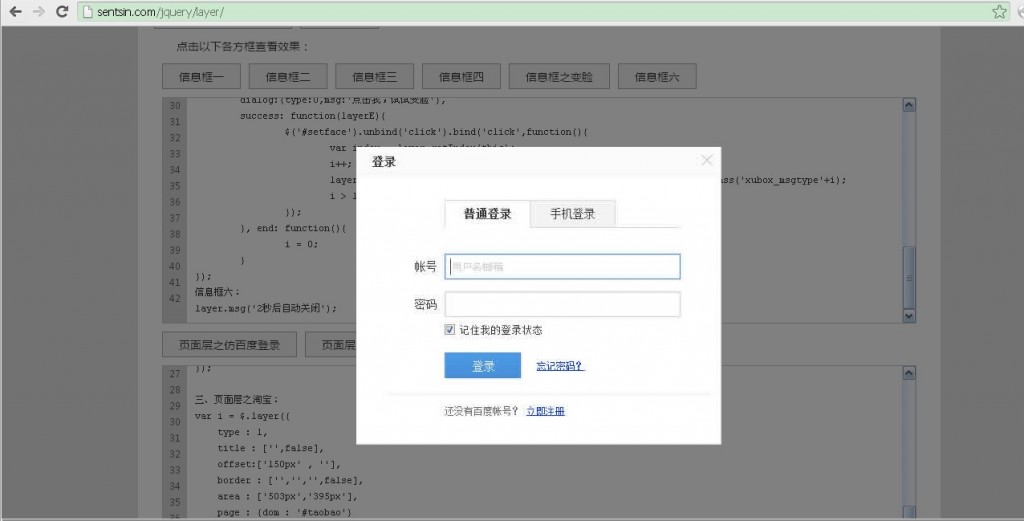Switch to the 手机登录 tab
The height and width of the screenshot is (521, 1024).
click(x=572, y=214)
